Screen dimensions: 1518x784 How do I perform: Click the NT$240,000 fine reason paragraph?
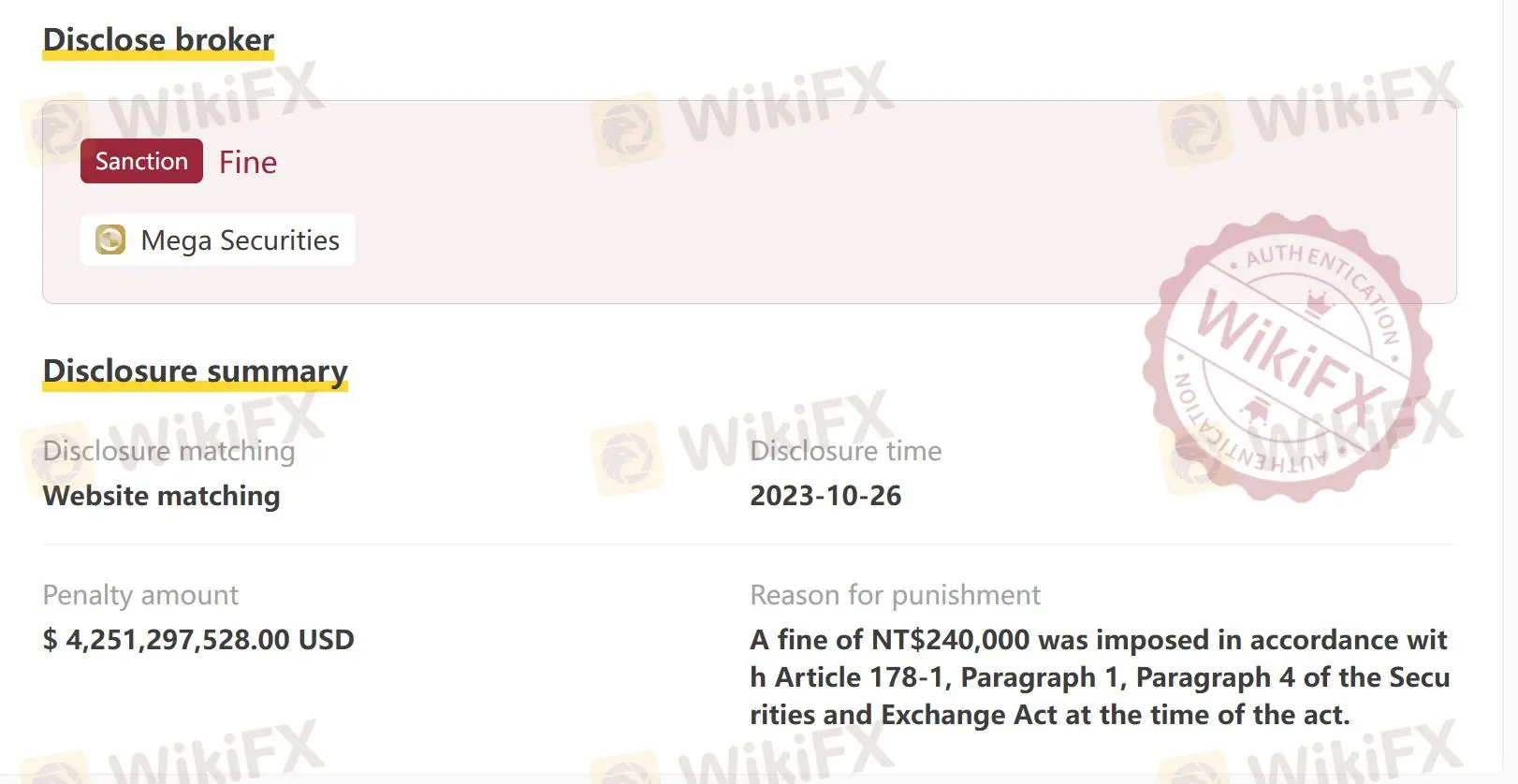click(x=1100, y=677)
